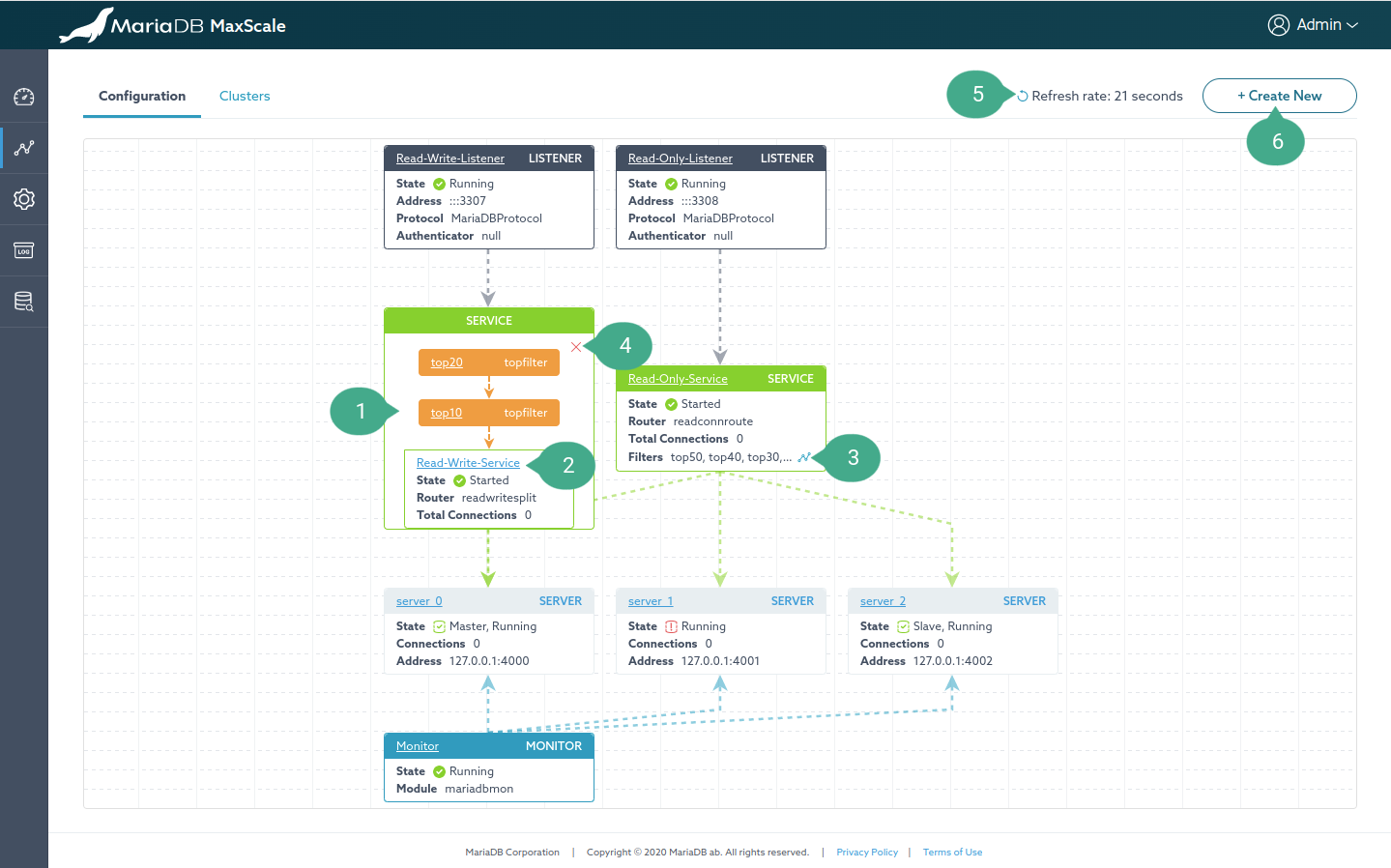The image size is (1391, 868).
Task: Click the Admin user avatar icon
Action: 1279,25
